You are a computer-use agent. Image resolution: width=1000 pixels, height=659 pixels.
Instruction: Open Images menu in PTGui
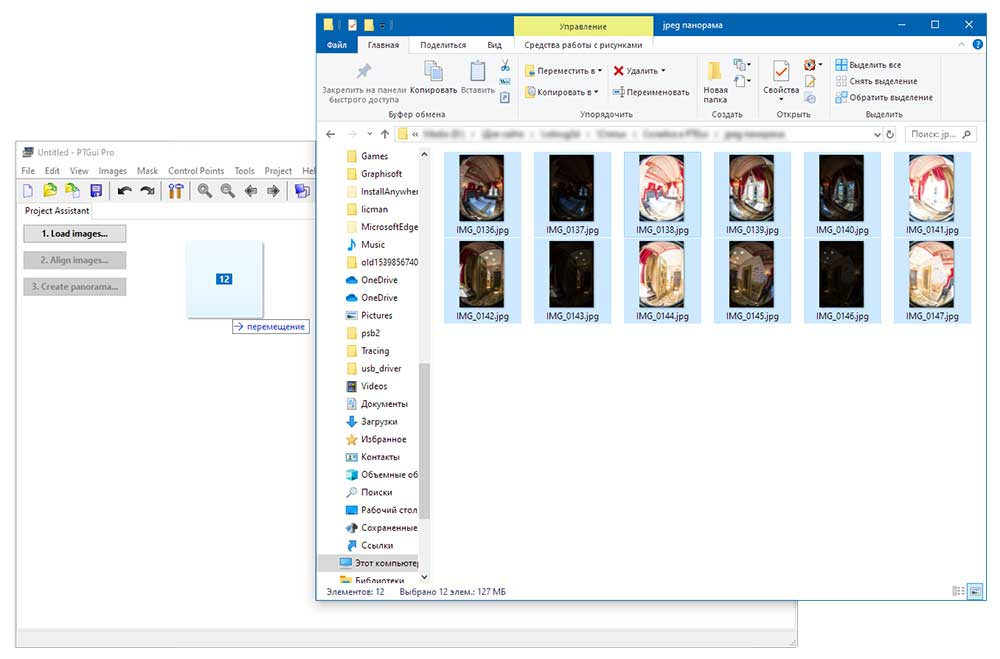(112, 171)
